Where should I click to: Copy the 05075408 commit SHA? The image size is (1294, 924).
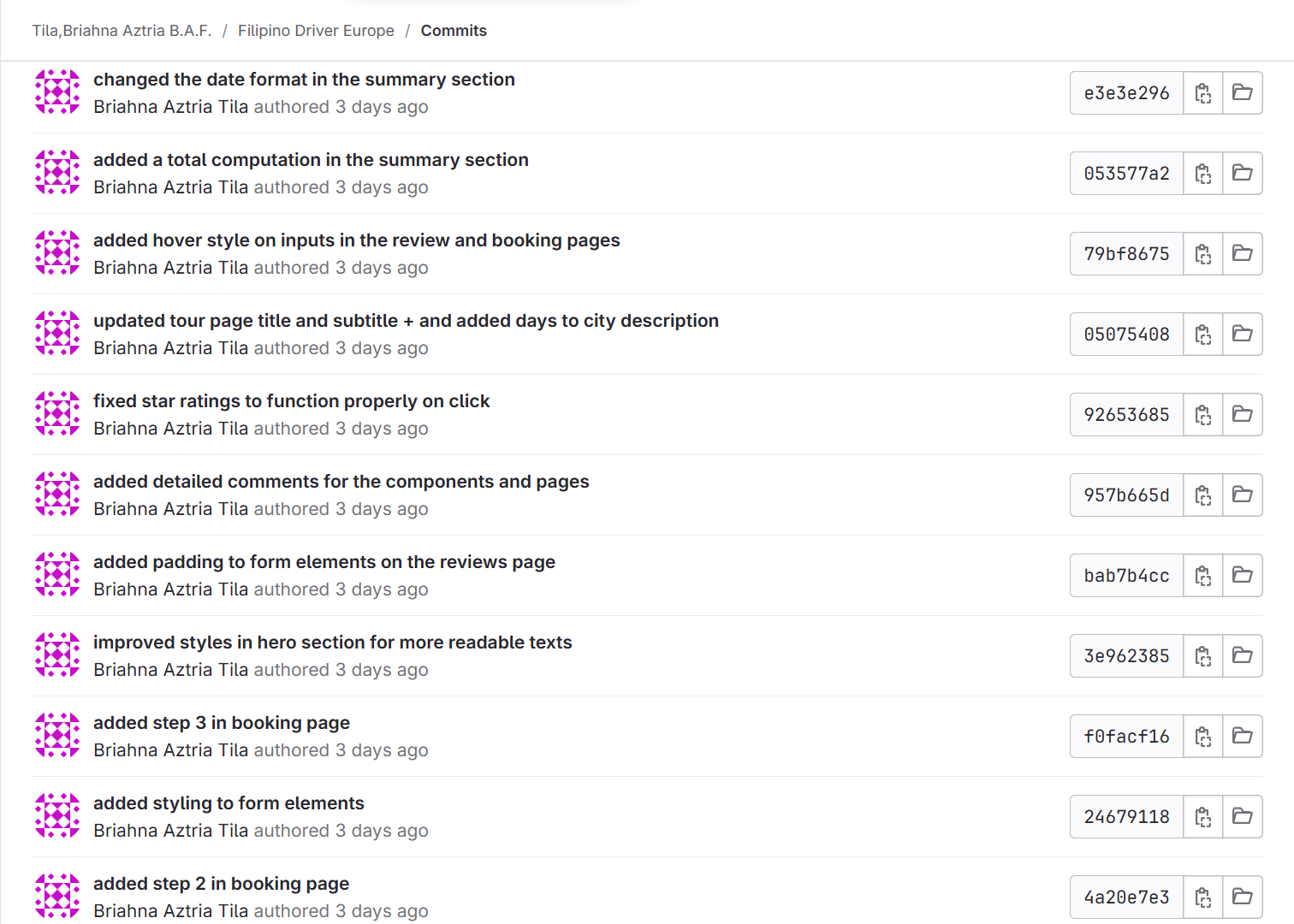[x=1202, y=335]
